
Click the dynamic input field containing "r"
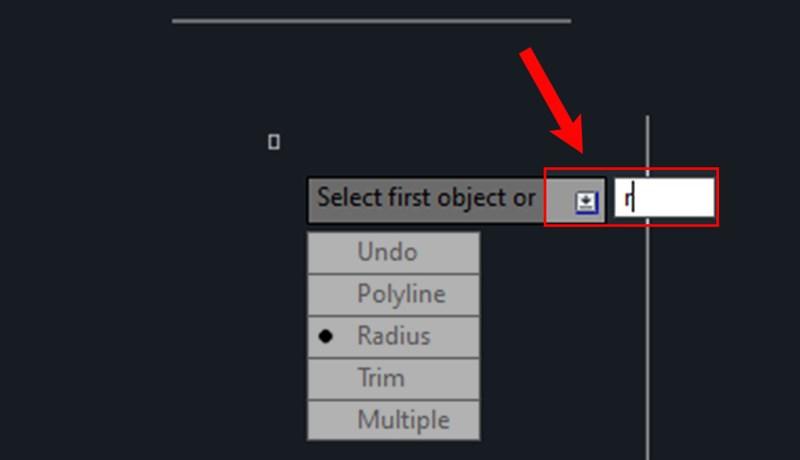[x=664, y=198]
